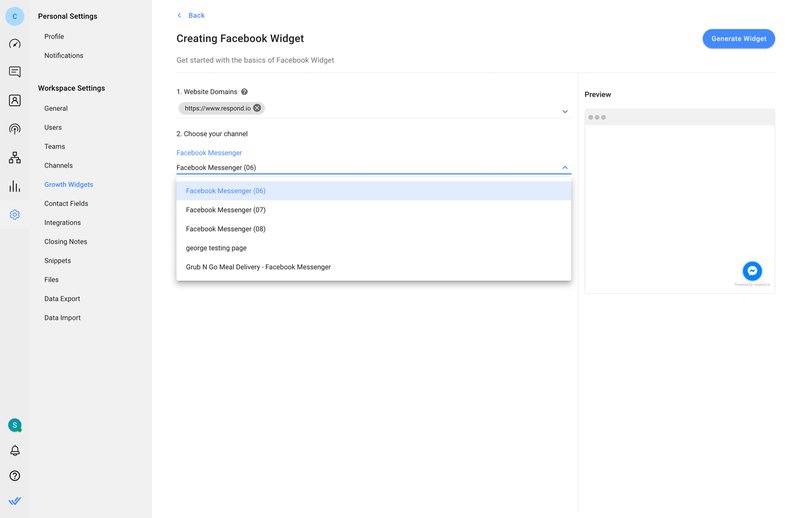Open Data Import settings
The height and width of the screenshot is (518, 800).
(63, 318)
